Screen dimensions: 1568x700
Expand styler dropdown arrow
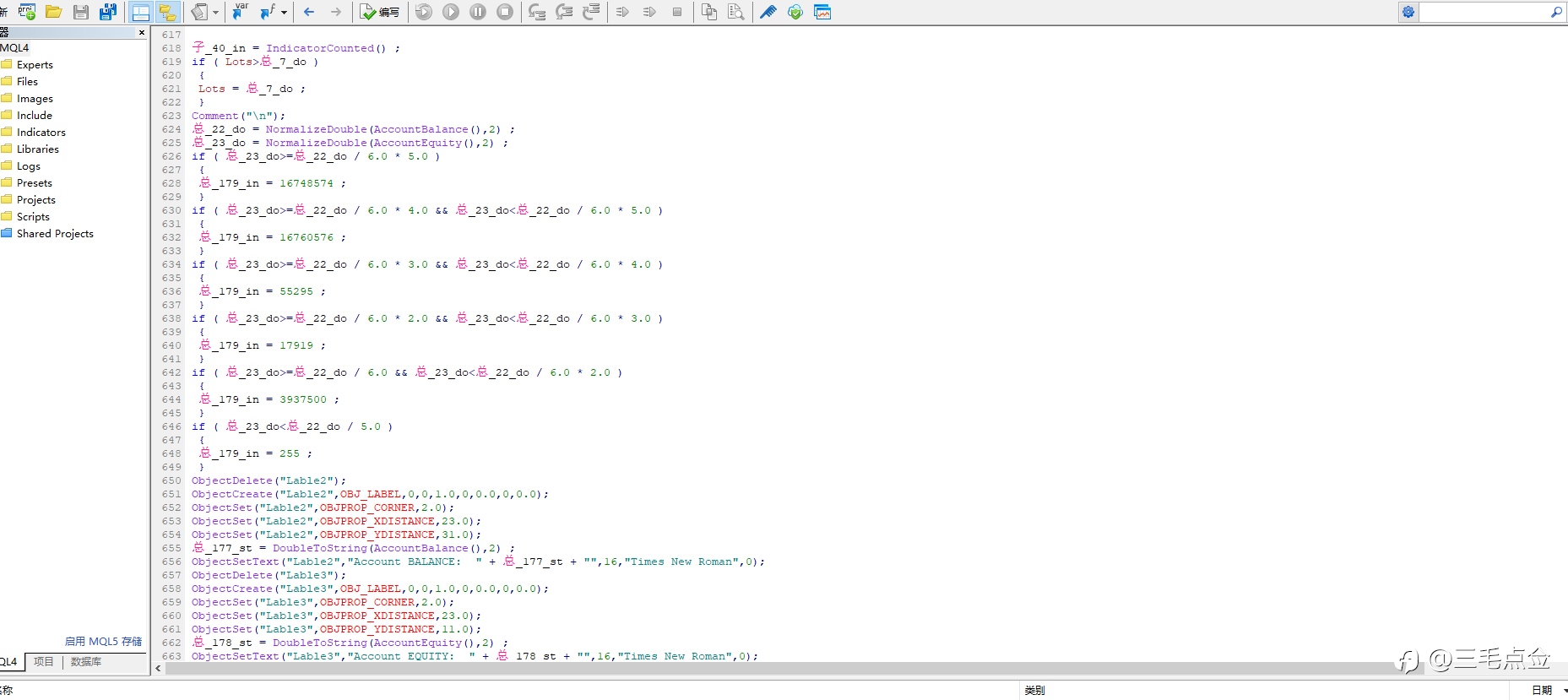click(215, 12)
